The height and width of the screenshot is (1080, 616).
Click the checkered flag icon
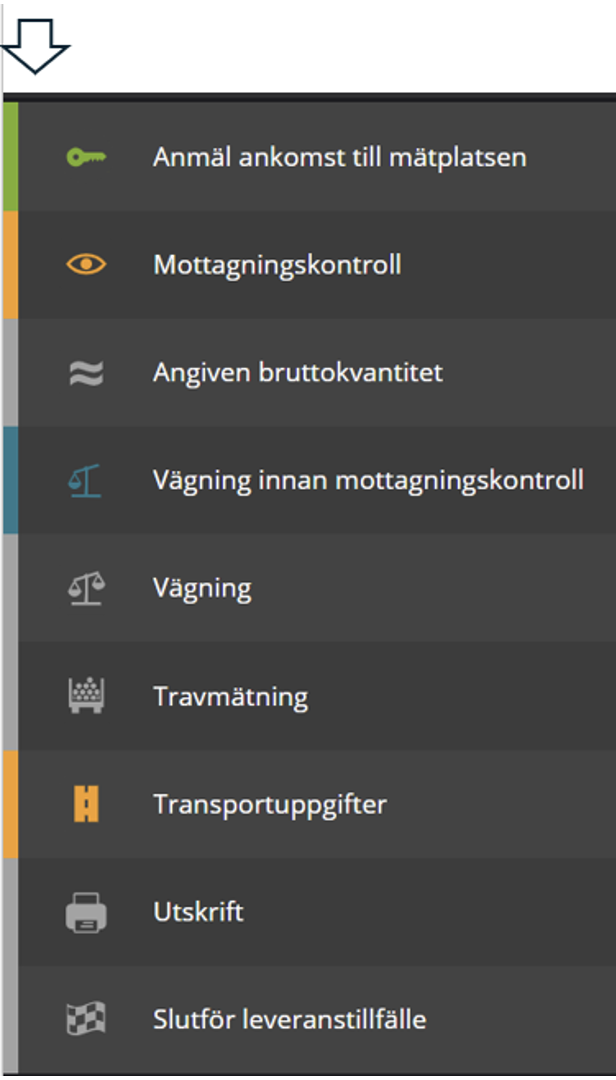click(86, 1019)
